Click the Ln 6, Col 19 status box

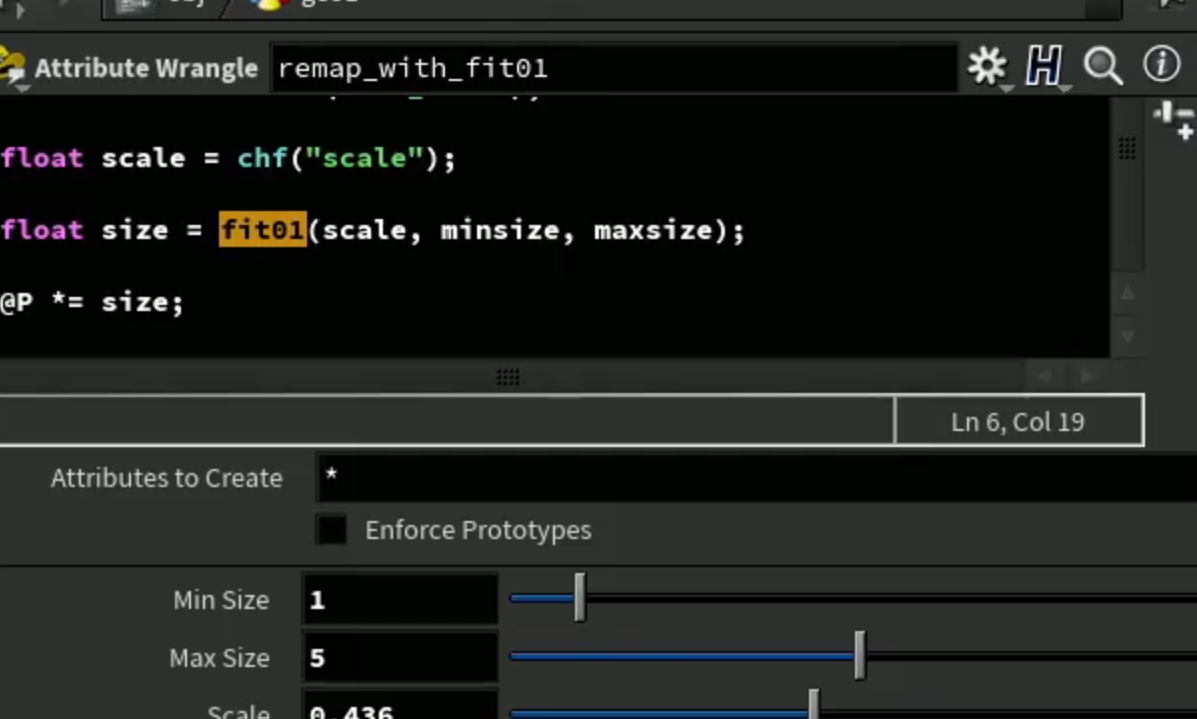(1018, 421)
